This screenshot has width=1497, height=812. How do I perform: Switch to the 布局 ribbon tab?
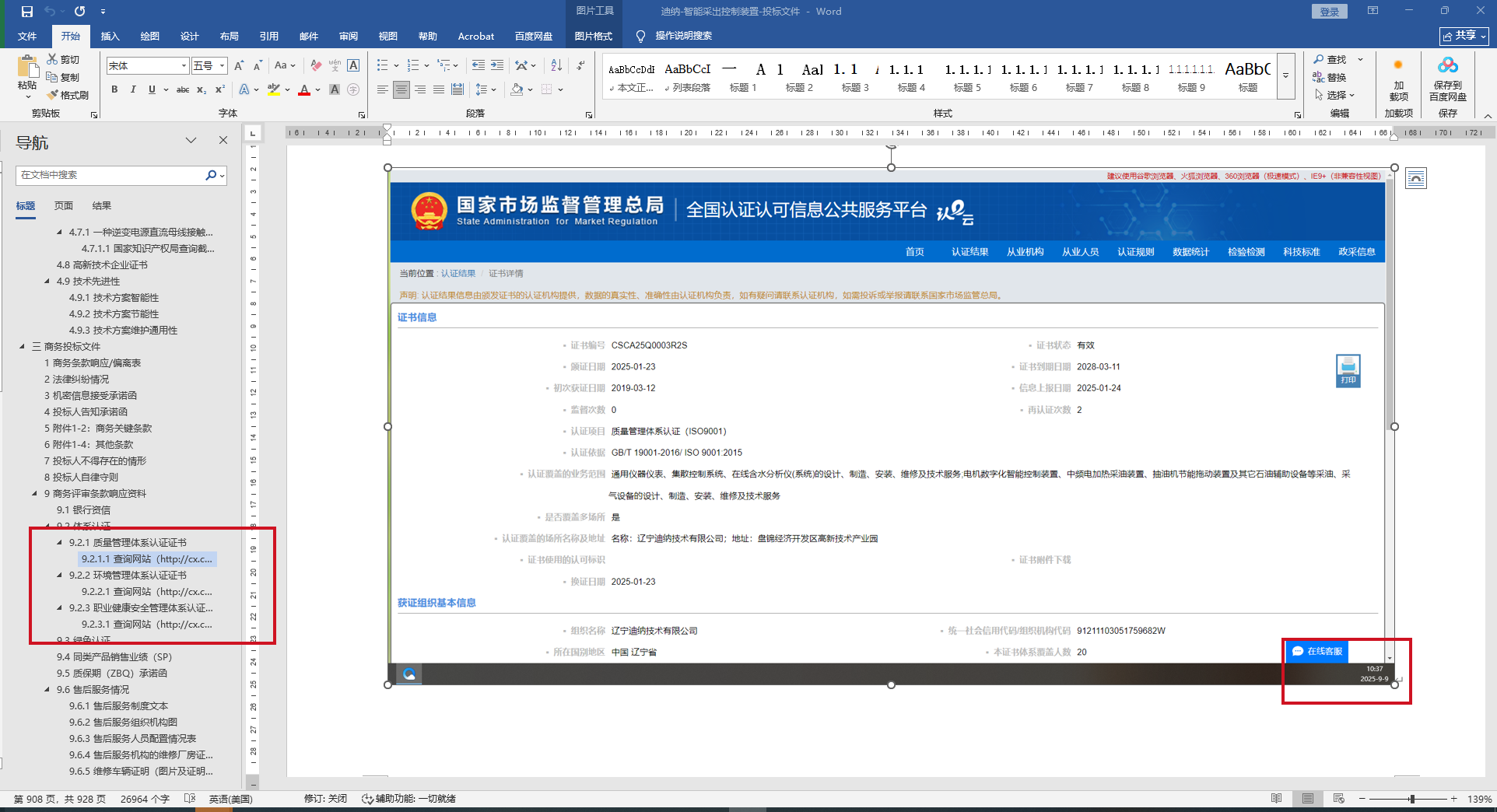click(x=230, y=36)
